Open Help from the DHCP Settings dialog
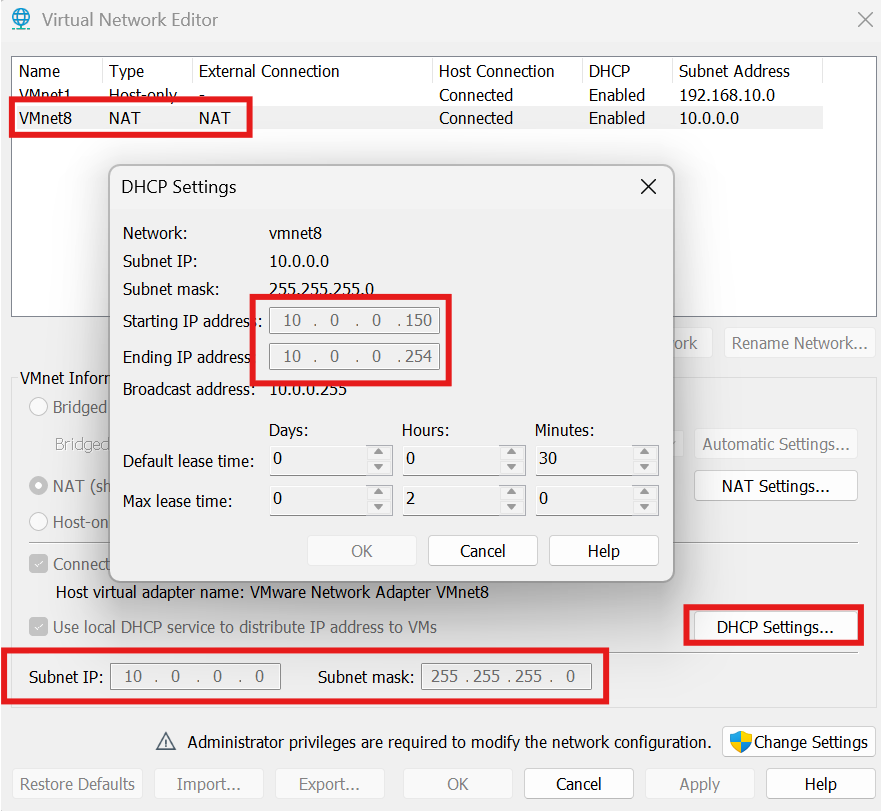This screenshot has height=811, width=881. (603, 551)
